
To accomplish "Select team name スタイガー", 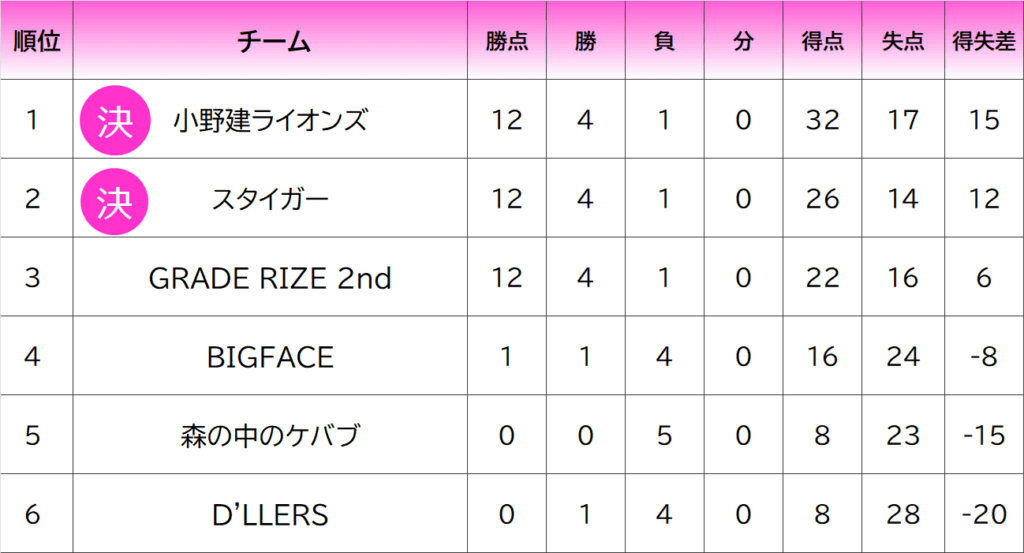I will tap(270, 199).
